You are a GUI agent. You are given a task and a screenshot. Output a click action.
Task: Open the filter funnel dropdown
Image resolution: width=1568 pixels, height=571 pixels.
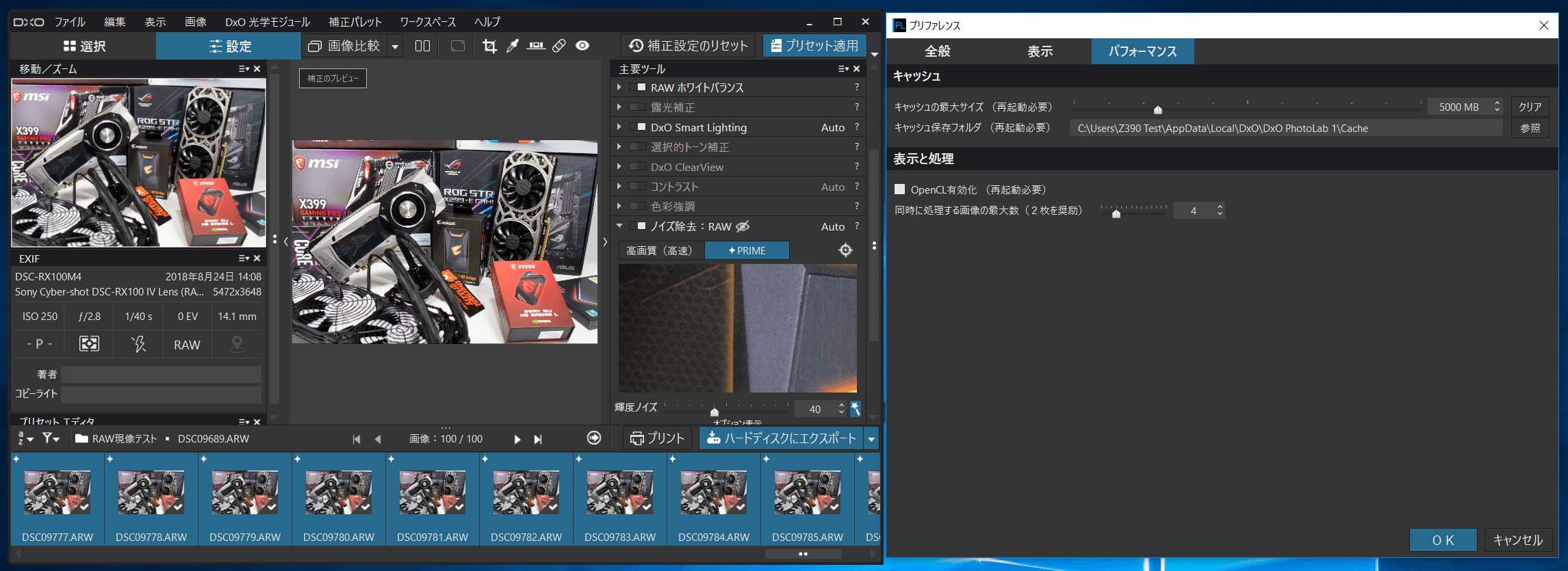pos(51,438)
